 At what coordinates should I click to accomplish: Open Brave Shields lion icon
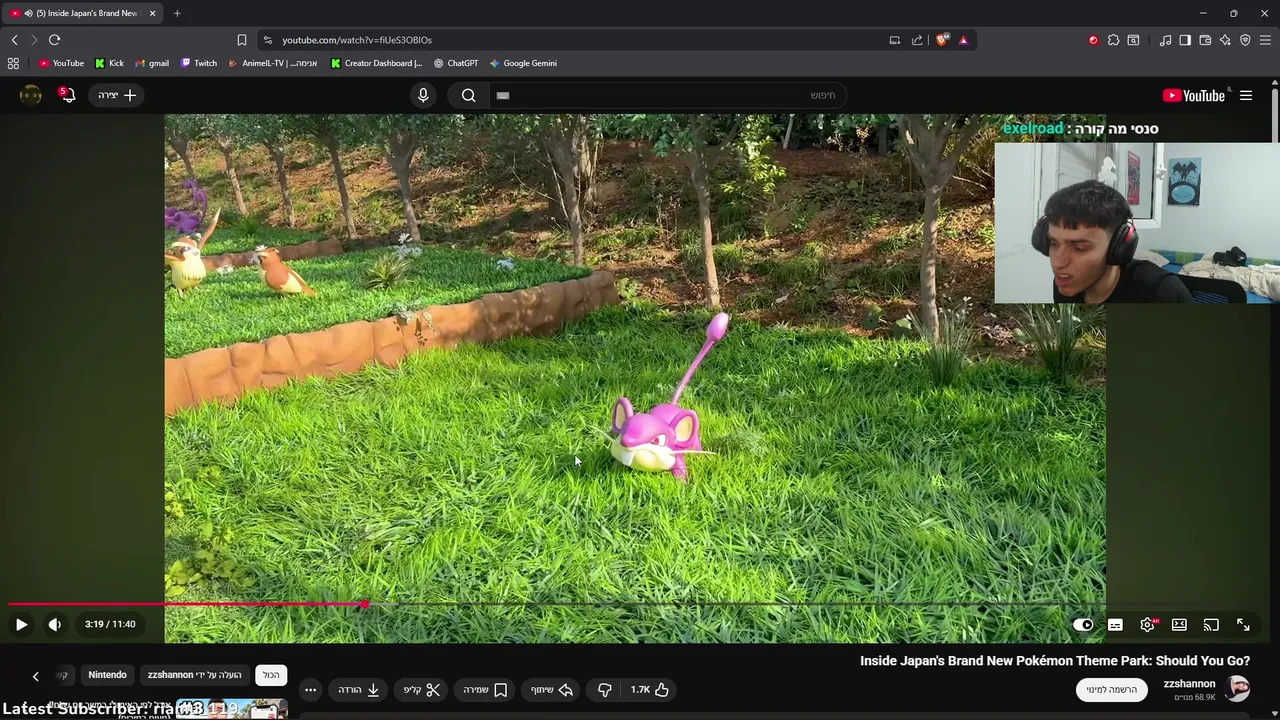point(941,40)
